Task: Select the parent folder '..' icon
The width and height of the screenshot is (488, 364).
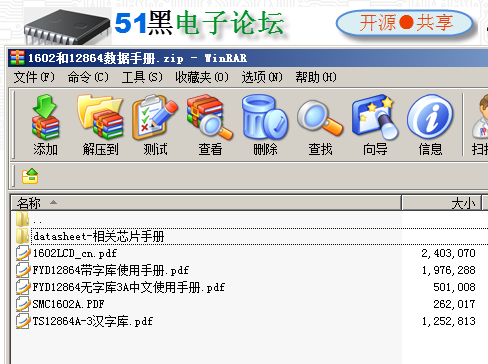Action: point(22,219)
